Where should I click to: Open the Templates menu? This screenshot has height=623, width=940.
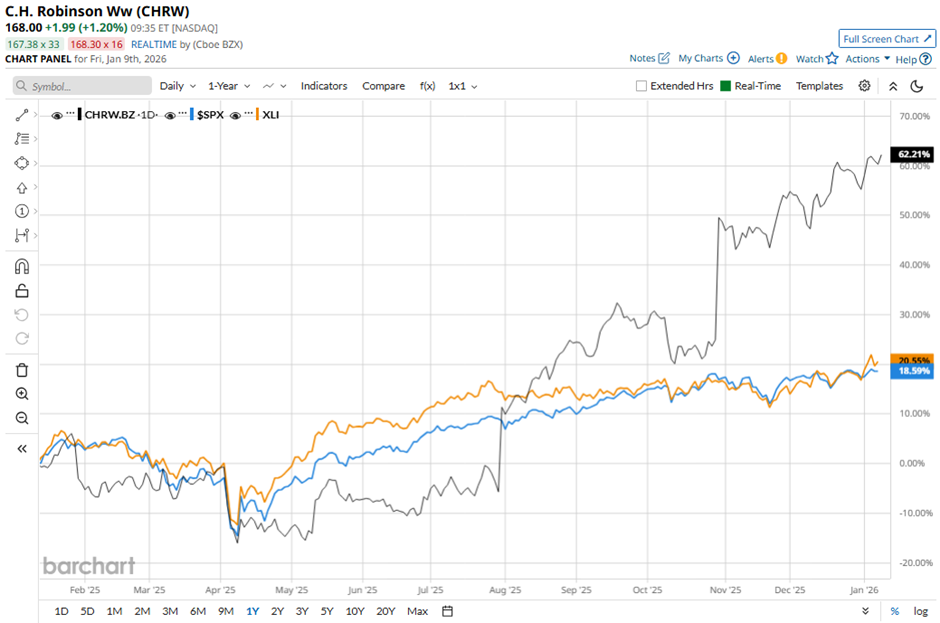click(819, 86)
